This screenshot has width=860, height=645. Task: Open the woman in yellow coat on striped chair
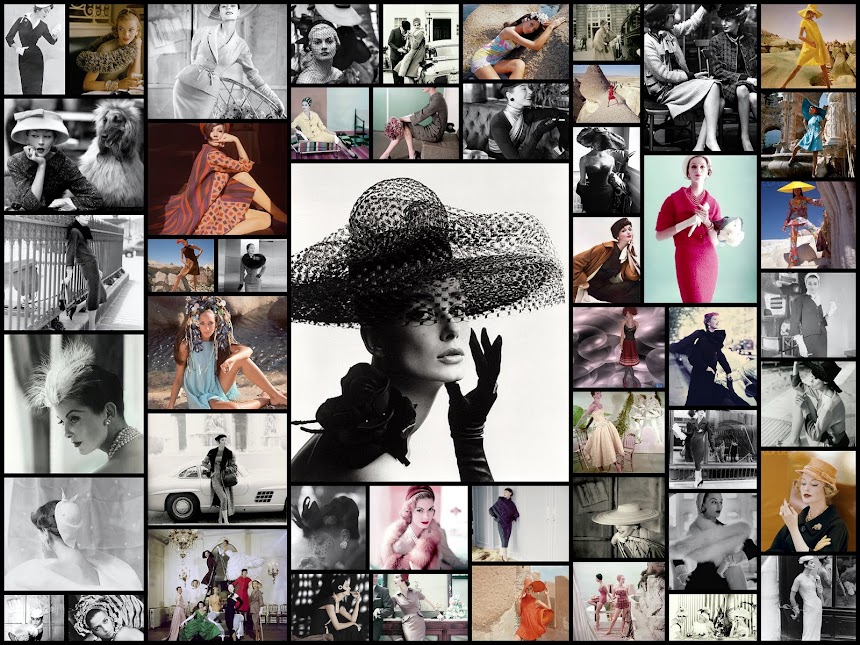330,123
